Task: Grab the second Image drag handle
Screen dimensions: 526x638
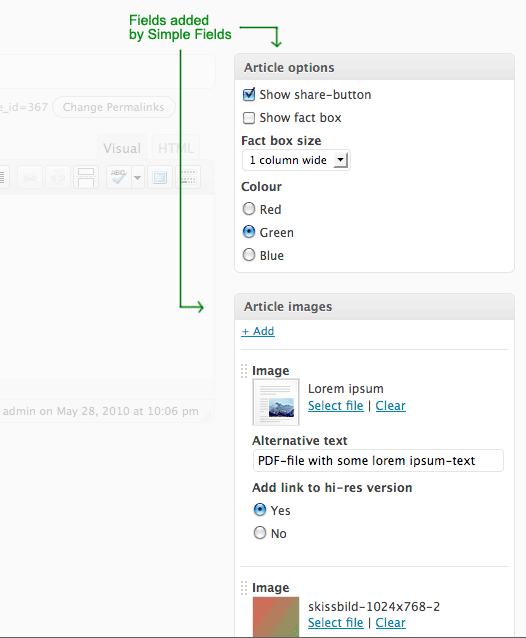Action: (x=244, y=588)
